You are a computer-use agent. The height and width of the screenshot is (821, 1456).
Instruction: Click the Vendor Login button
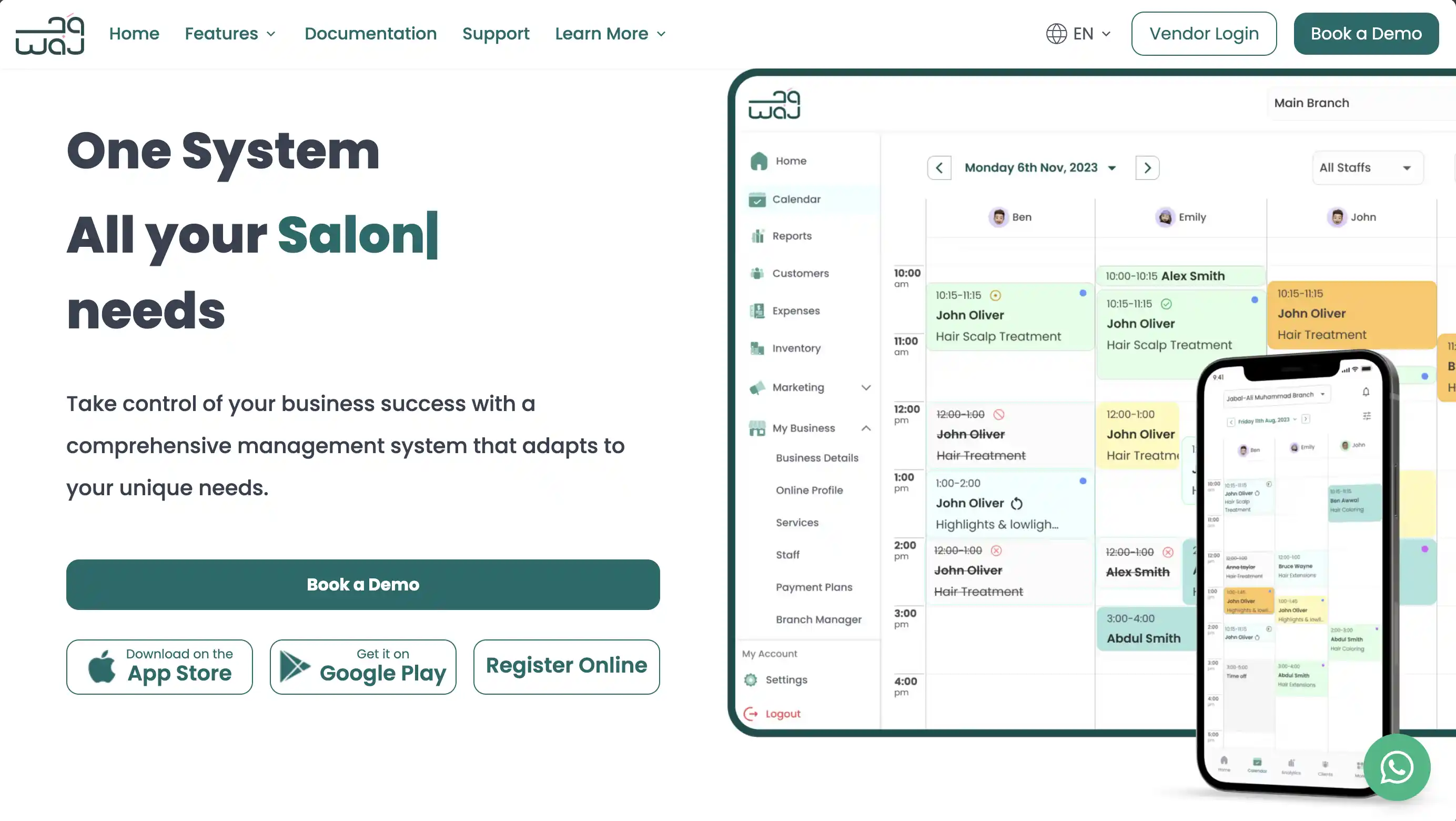click(x=1204, y=34)
